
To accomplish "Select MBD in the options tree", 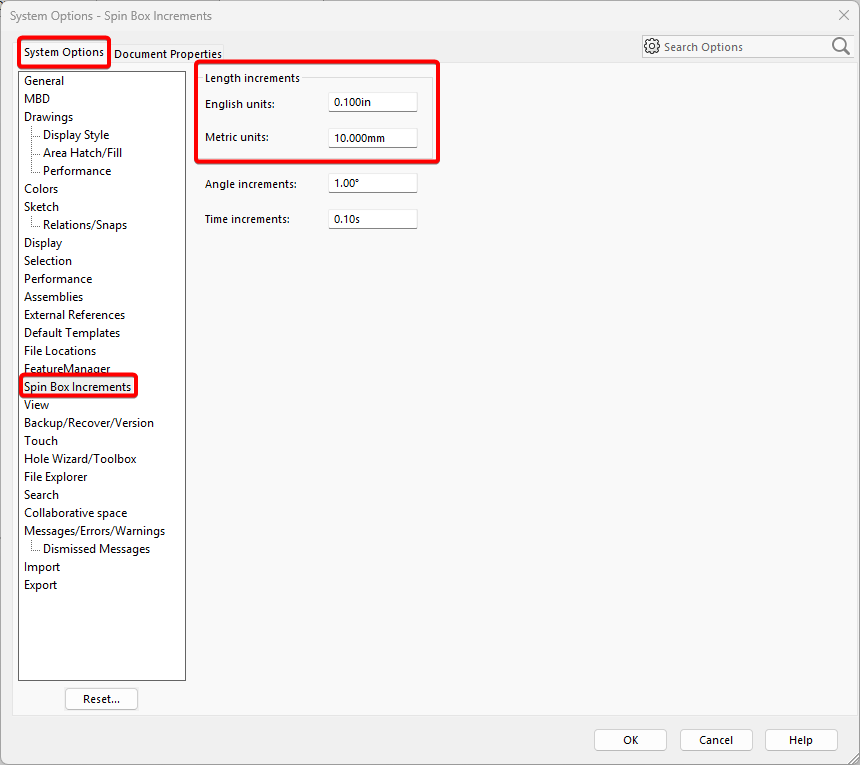I will coord(37,99).
